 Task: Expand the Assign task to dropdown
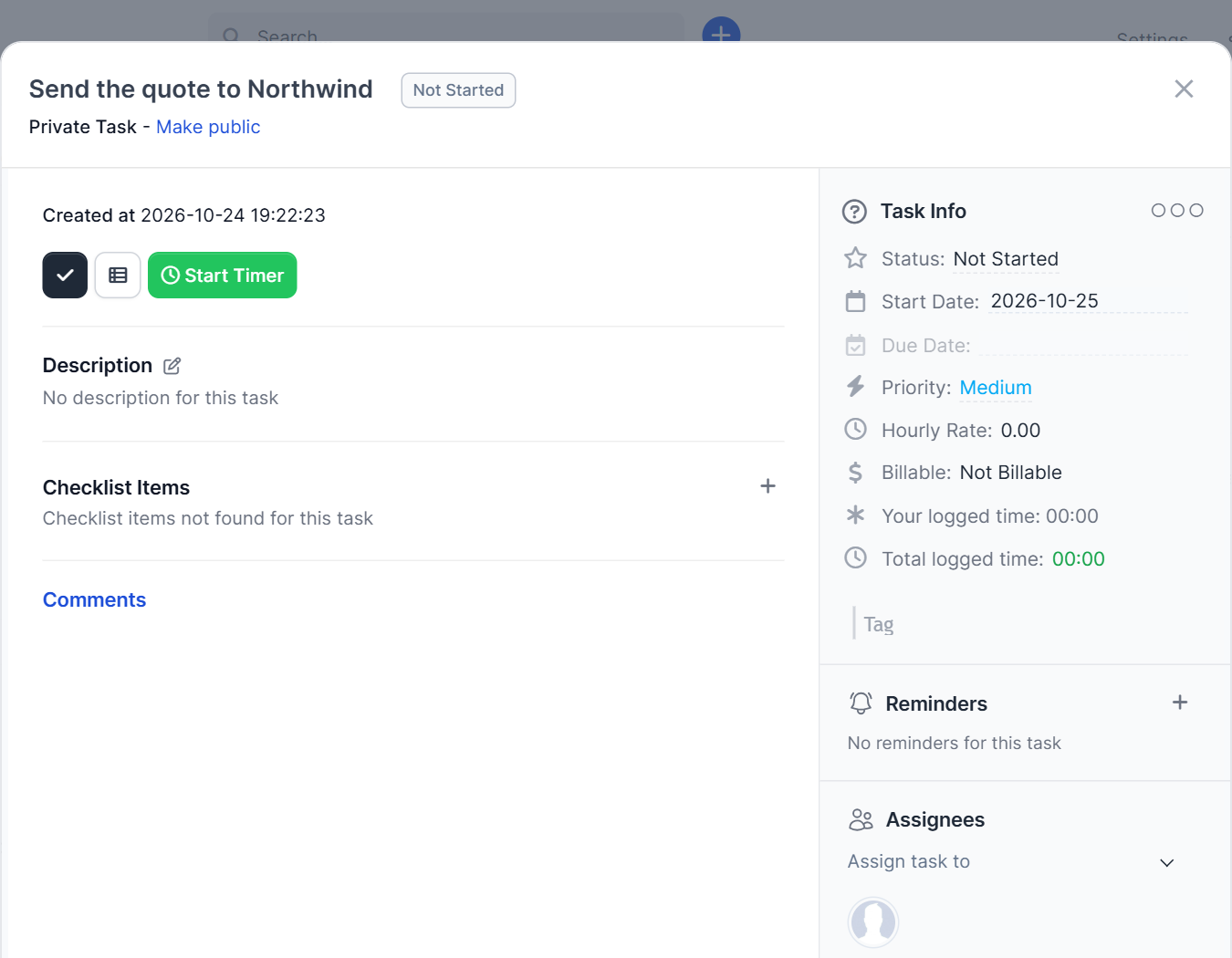[x=1011, y=862]
